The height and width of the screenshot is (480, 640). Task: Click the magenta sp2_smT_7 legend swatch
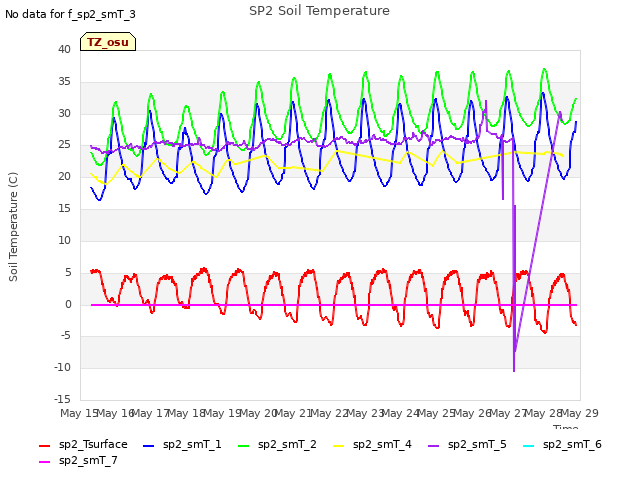pos(44,462)
